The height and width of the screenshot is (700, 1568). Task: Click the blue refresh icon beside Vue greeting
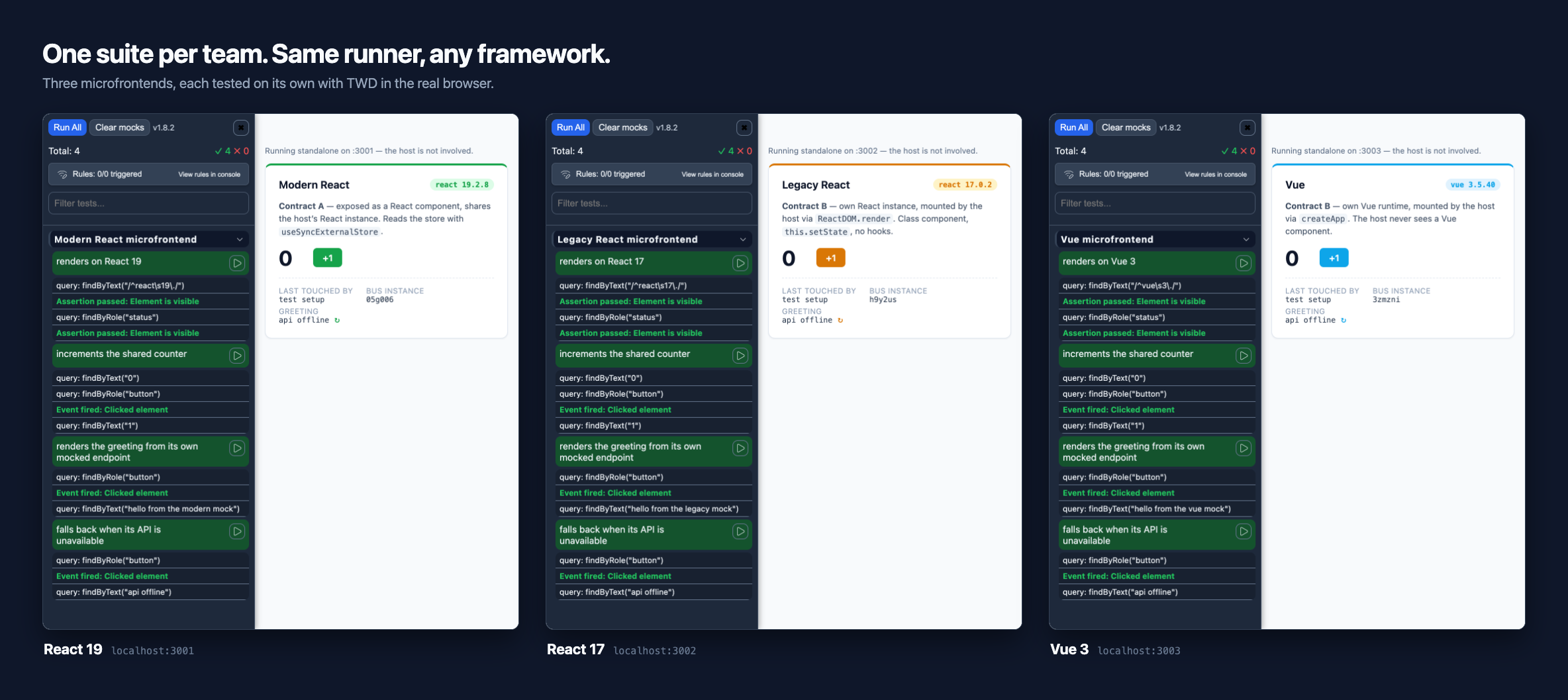[x=1344, y=321]
